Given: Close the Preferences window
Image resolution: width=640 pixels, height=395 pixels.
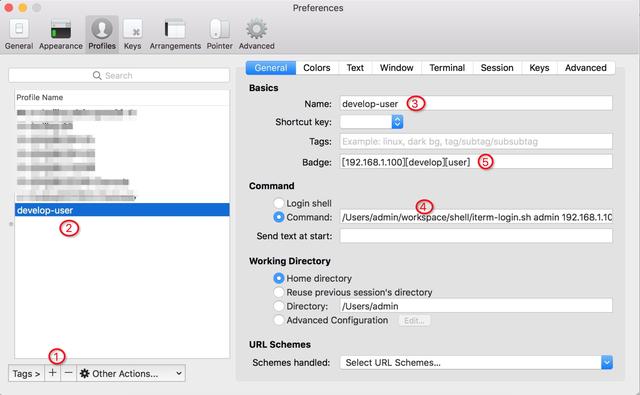Looking at the screenshot, I should 9,8.
